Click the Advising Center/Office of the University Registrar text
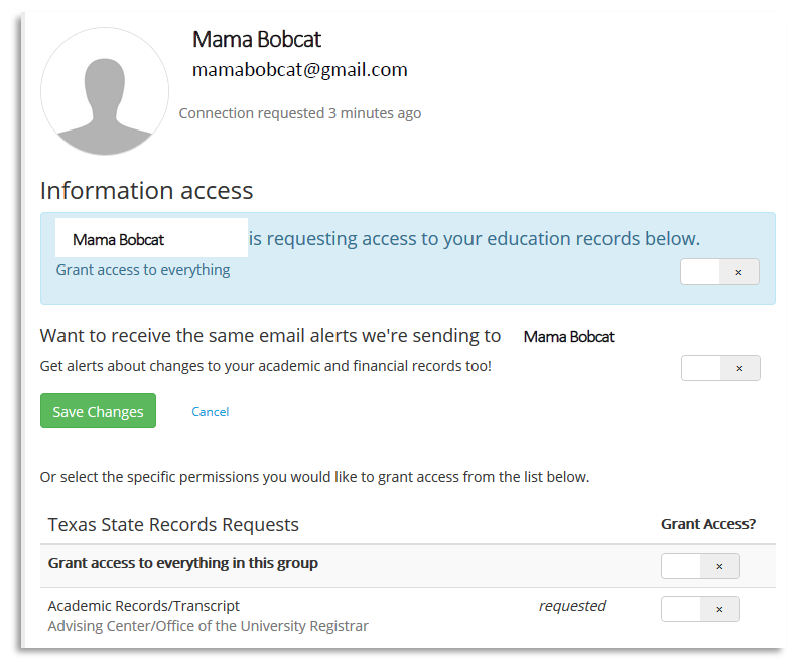The image size is (792, 670). (208, 626)
